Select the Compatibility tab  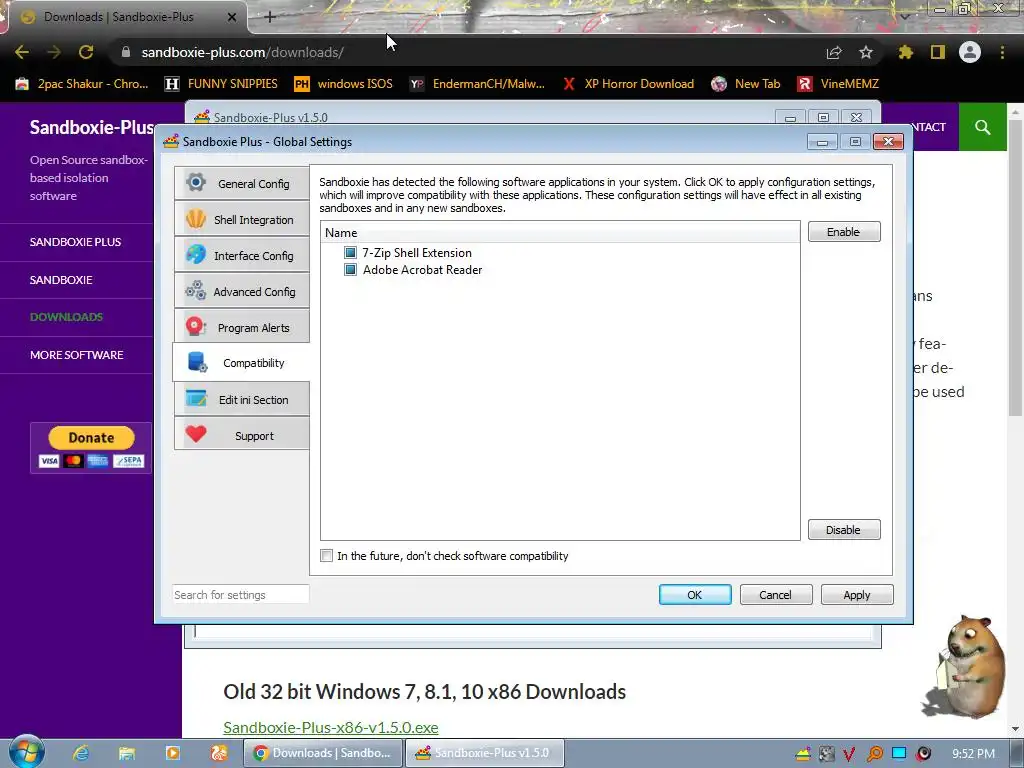coord(241,362)
